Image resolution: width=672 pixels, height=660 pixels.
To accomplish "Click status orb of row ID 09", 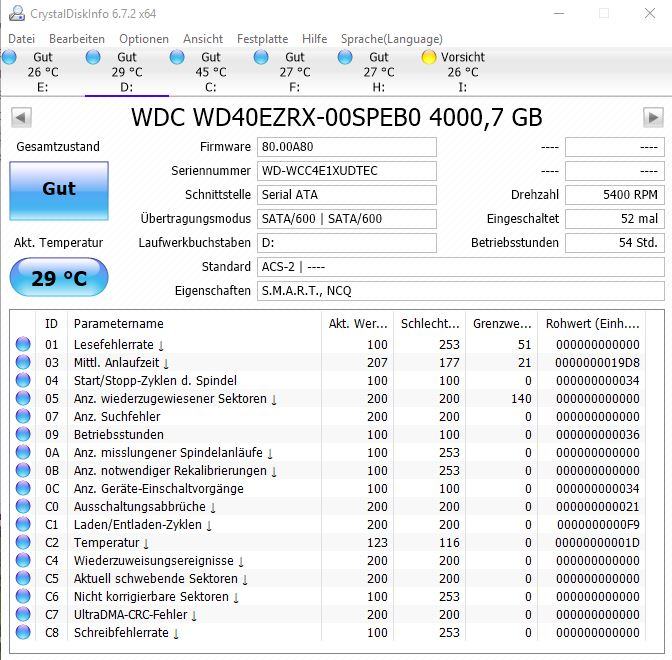I will (x=23, y=434).
